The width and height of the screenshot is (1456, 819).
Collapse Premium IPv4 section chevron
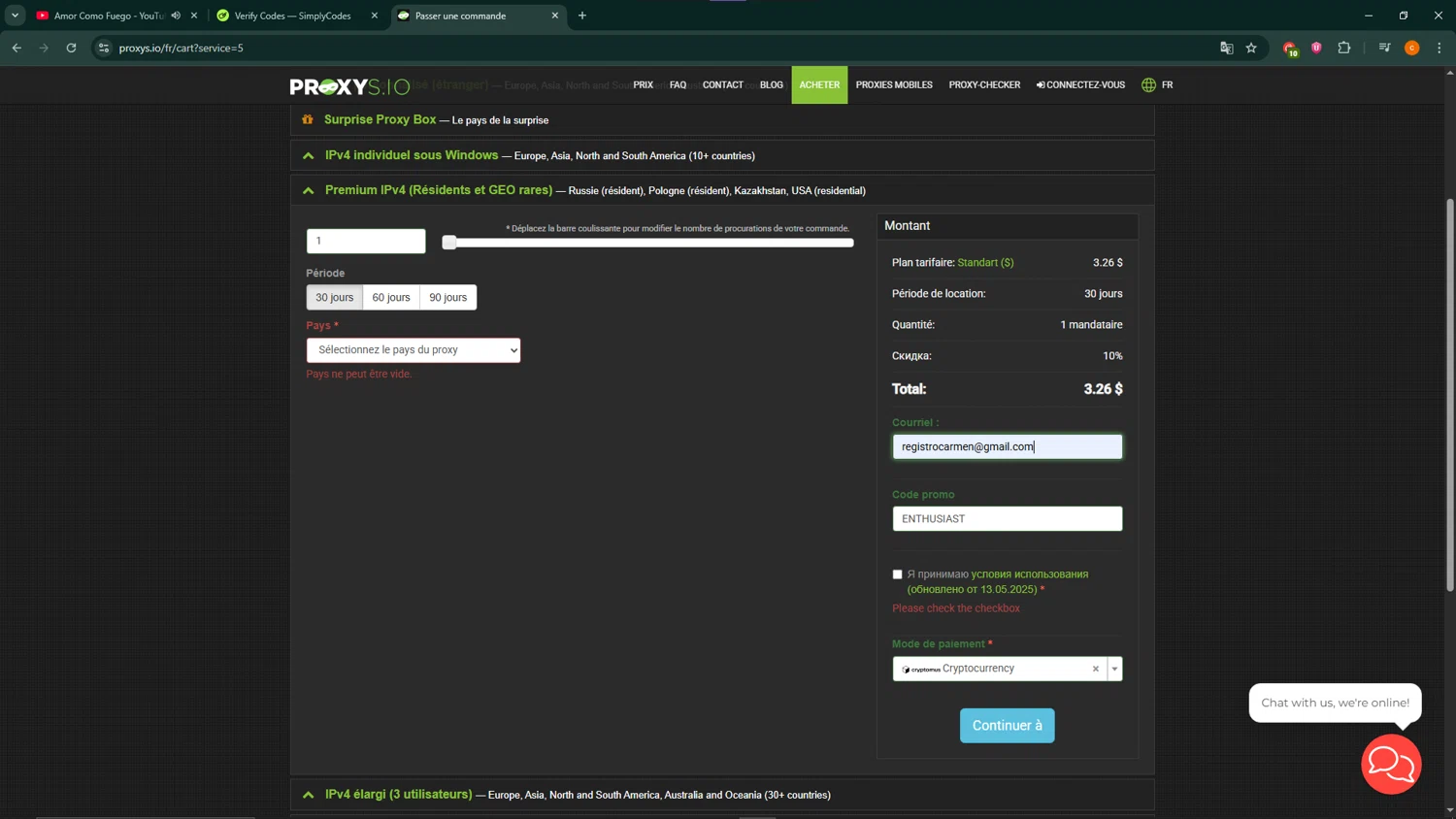[x=309, y=190]
